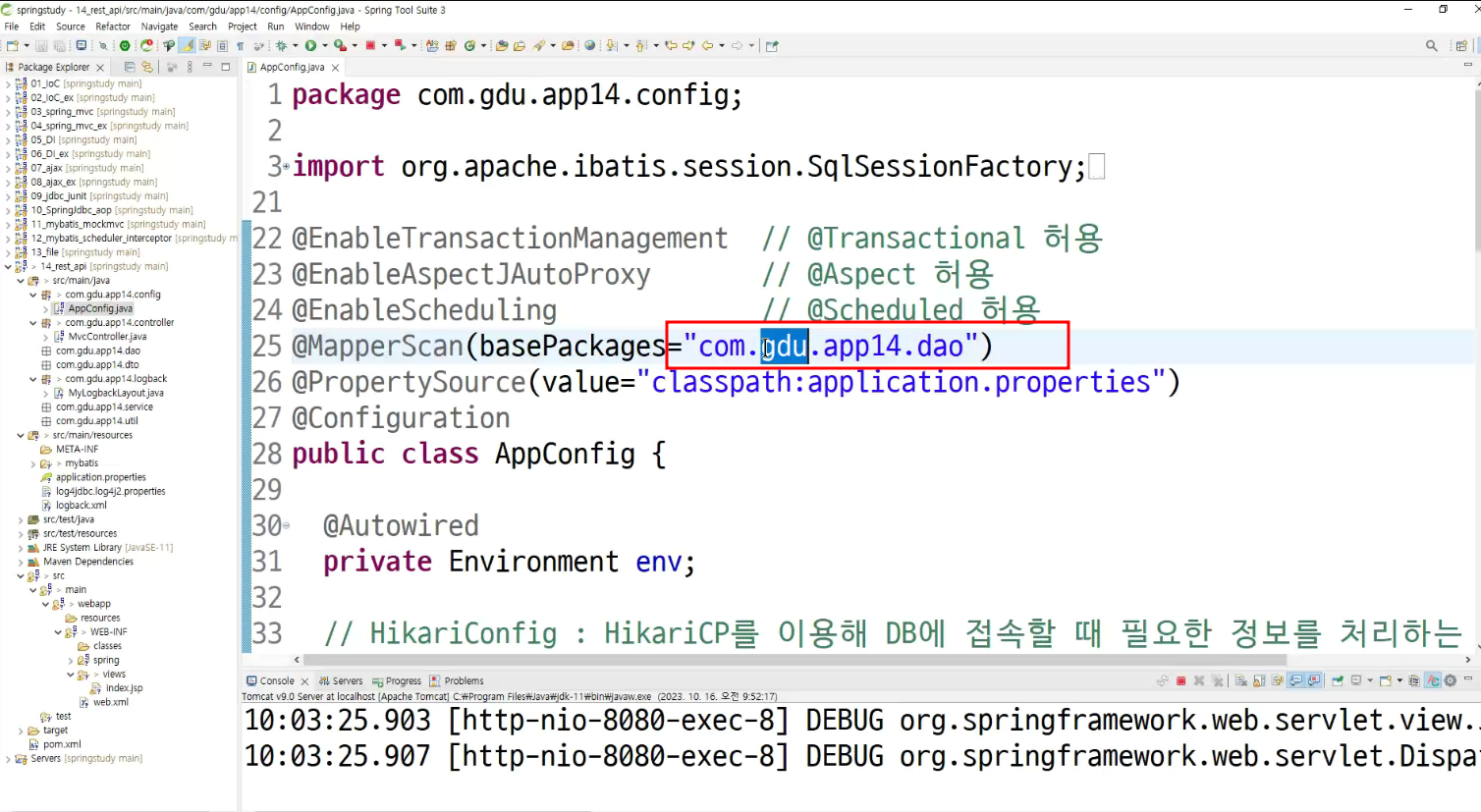Click the AppConfig class name on line 28
This screenshot has height=812, width=1481.
tap(565, 454)
